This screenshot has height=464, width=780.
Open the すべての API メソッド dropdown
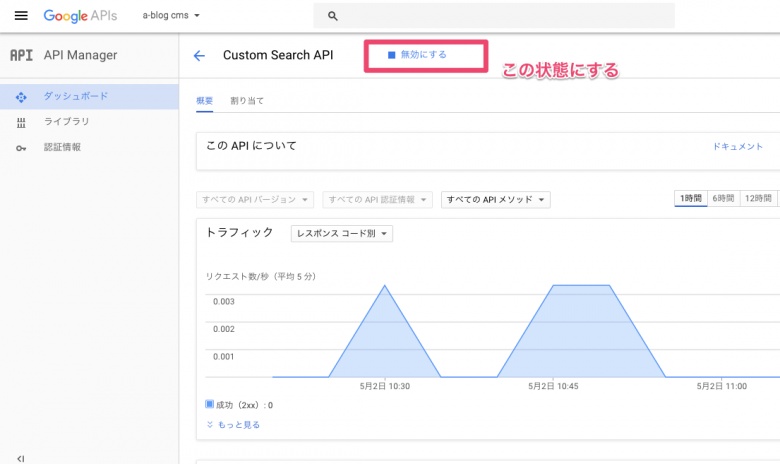click(x=495, y=200)
